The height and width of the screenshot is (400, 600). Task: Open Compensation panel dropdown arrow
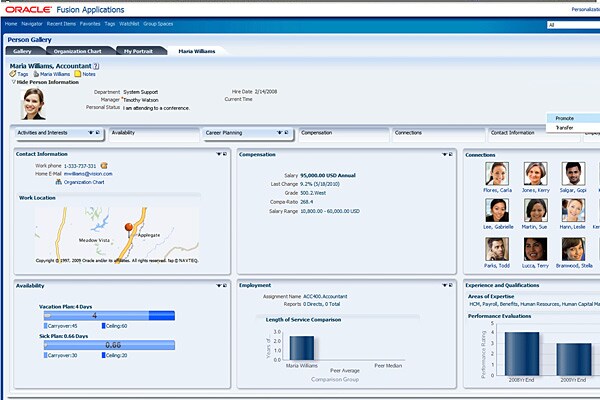tap(445, 154)
